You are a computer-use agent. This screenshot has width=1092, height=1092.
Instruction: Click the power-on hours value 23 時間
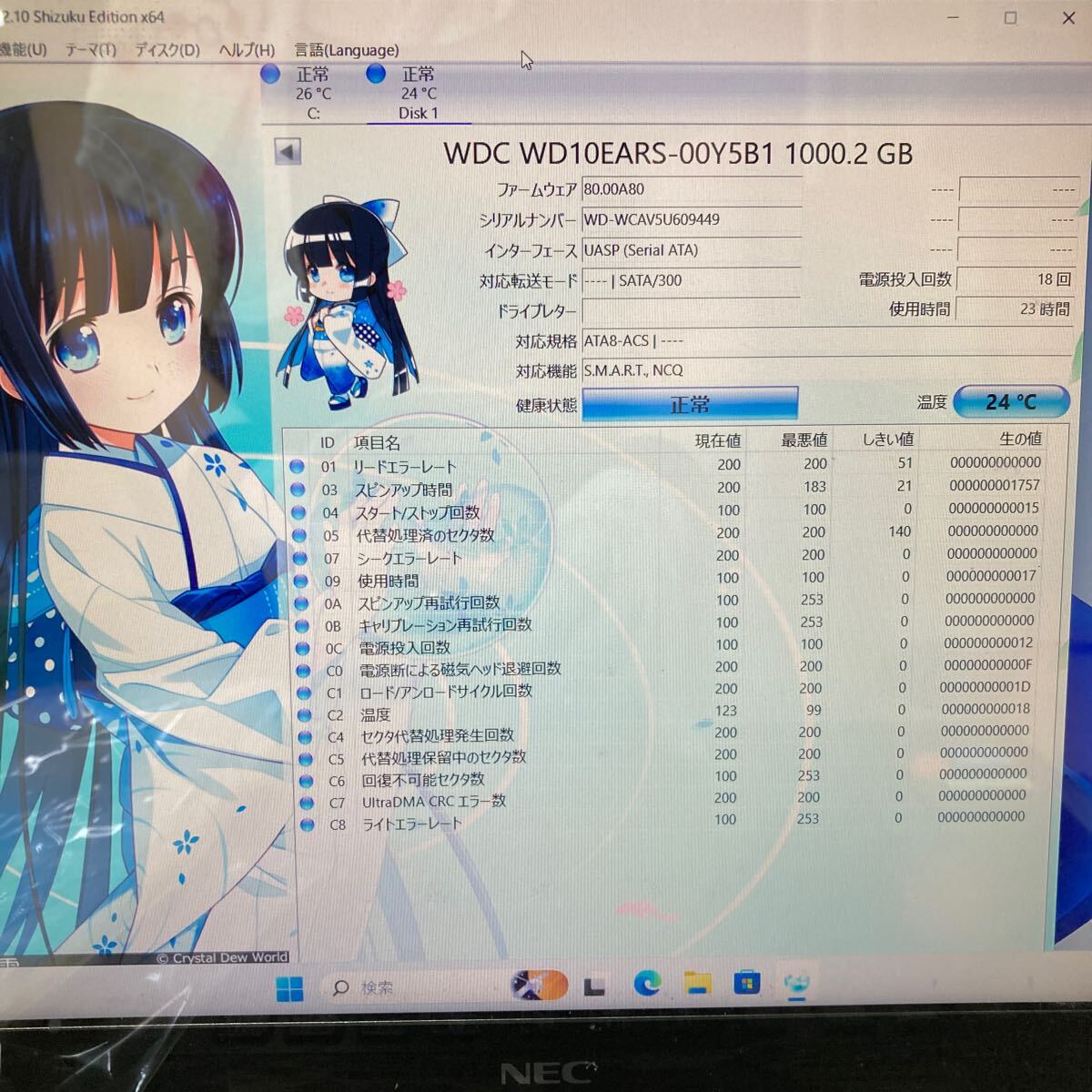[1015, 309]
